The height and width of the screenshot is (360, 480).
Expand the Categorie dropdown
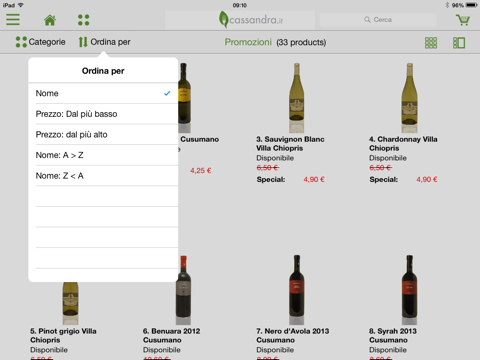40,42
